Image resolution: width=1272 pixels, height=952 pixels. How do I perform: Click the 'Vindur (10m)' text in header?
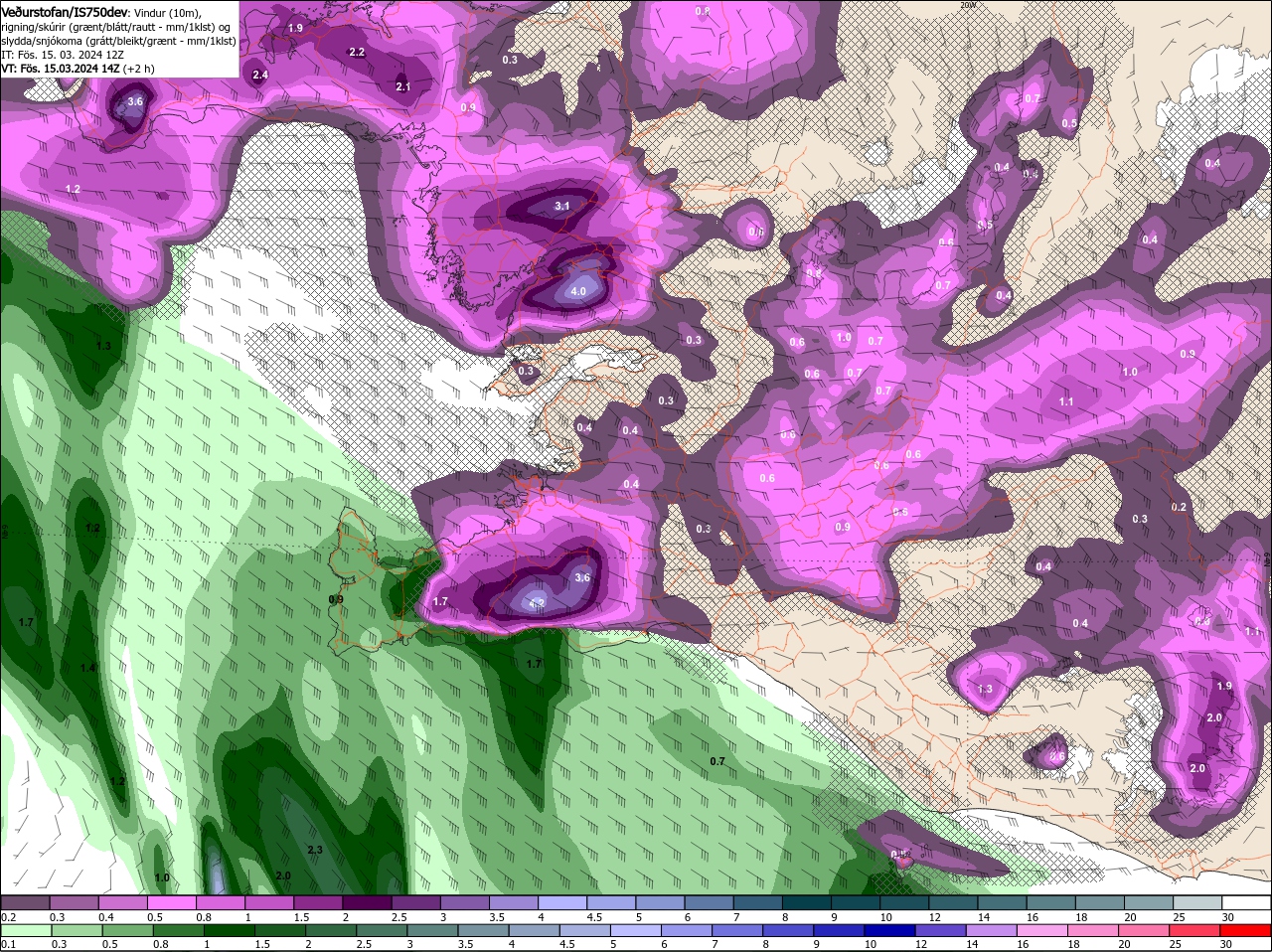pos(167,11)
